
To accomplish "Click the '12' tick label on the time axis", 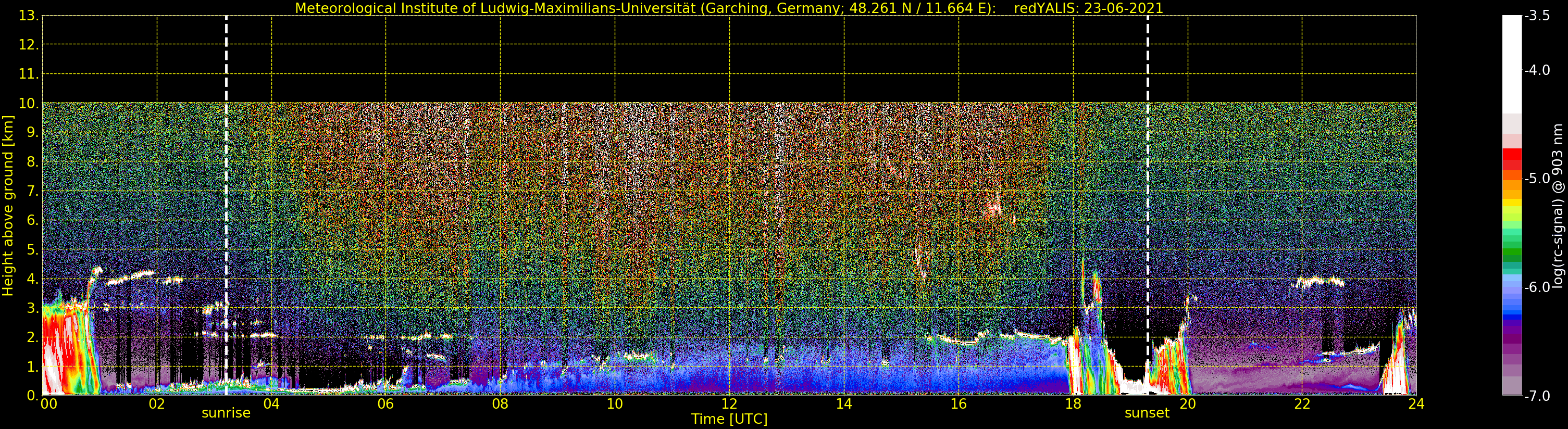I will tap(729, 404).
